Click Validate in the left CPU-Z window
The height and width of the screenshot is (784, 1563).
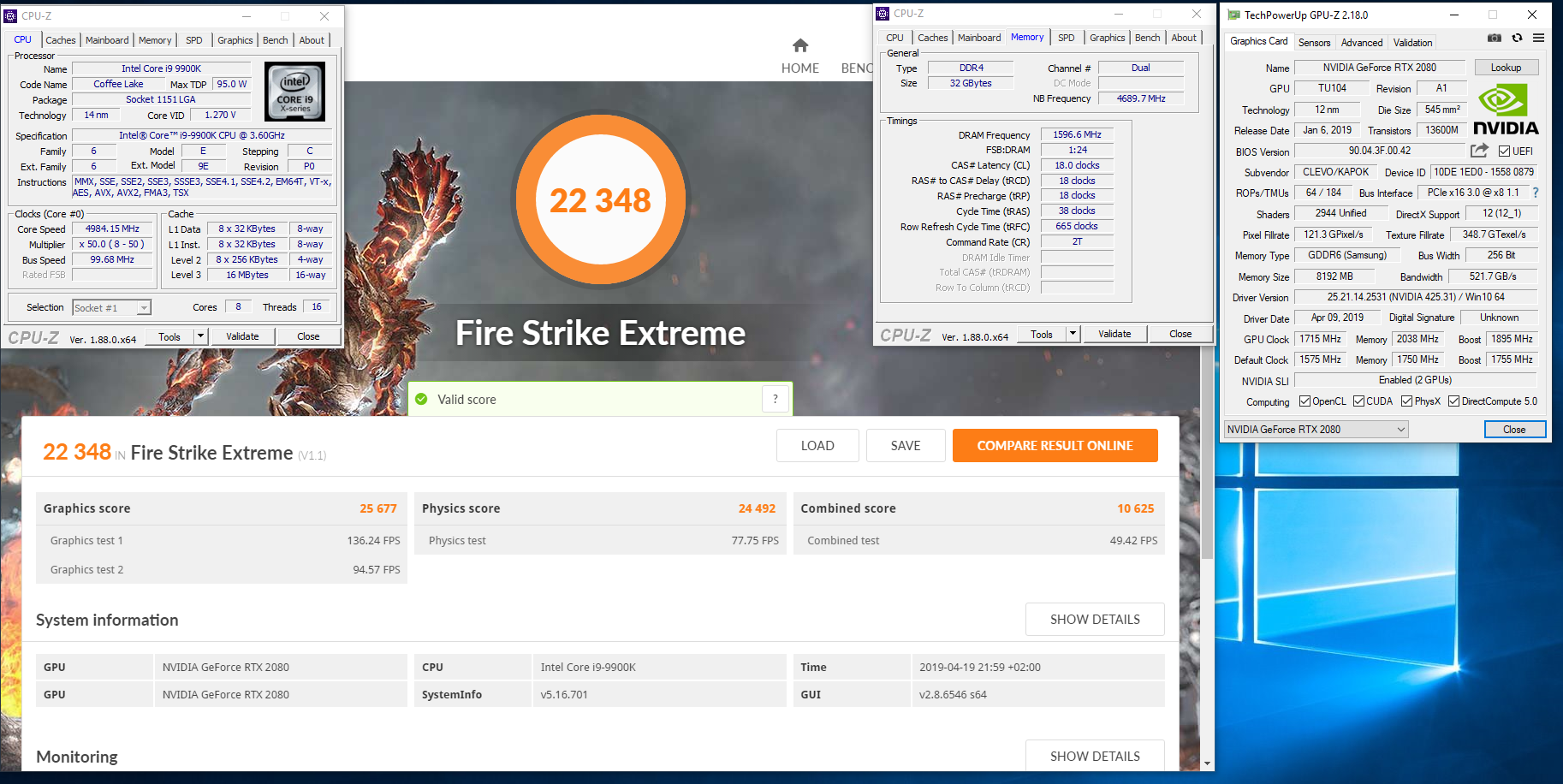point(242,336)
